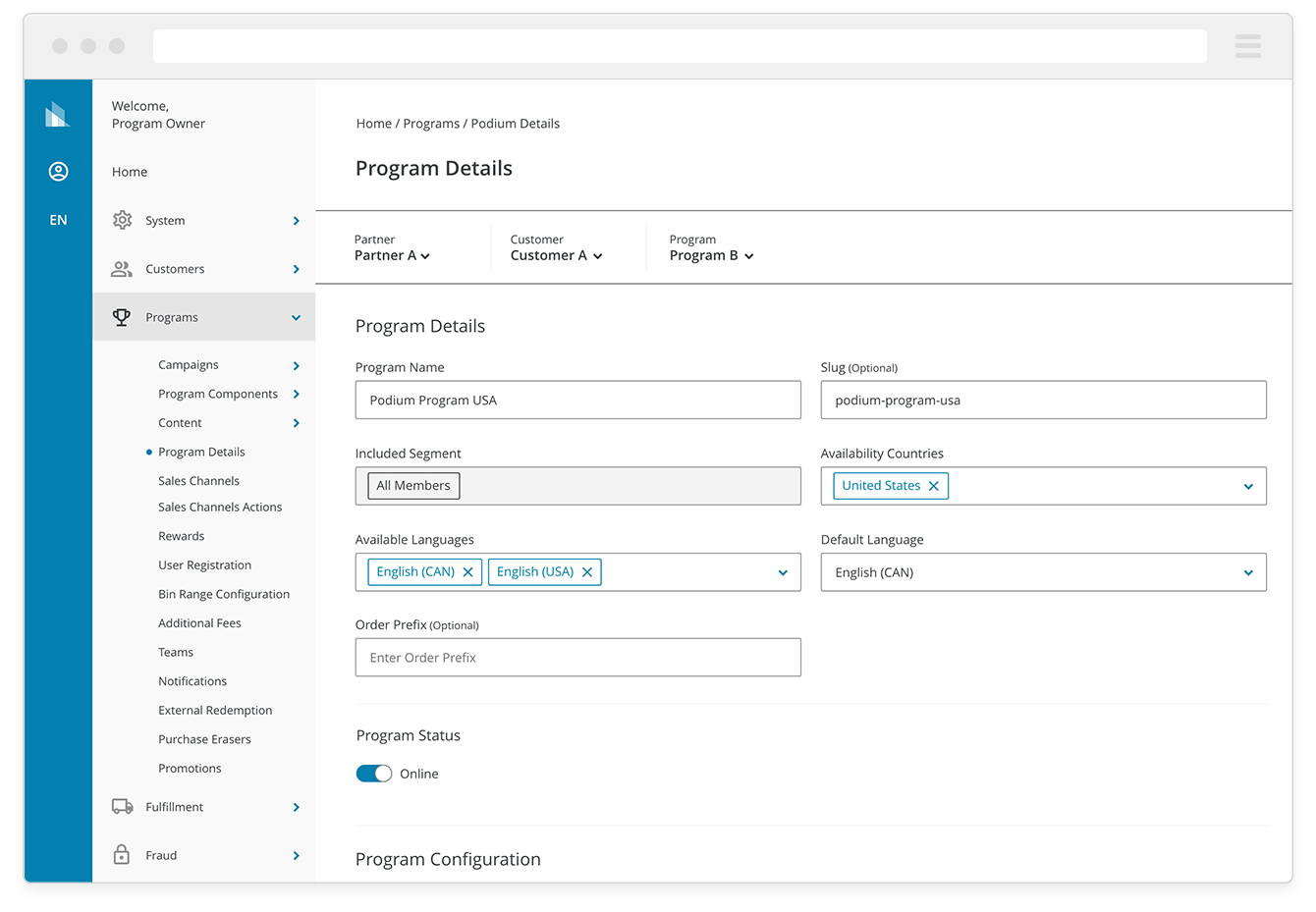Viewport: 1316px width, 912px height.
Task: Click the Content menu label
Action: coord(180,423)
